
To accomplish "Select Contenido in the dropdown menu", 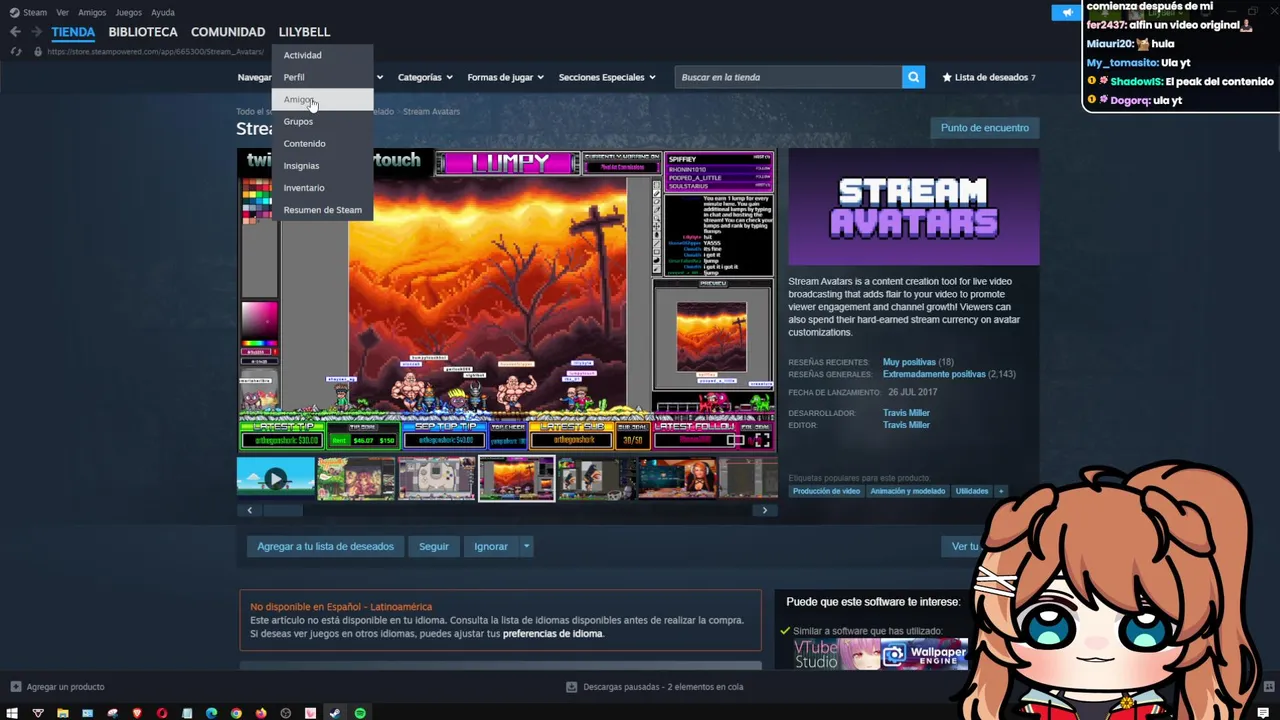I will (x=322, y=143).
